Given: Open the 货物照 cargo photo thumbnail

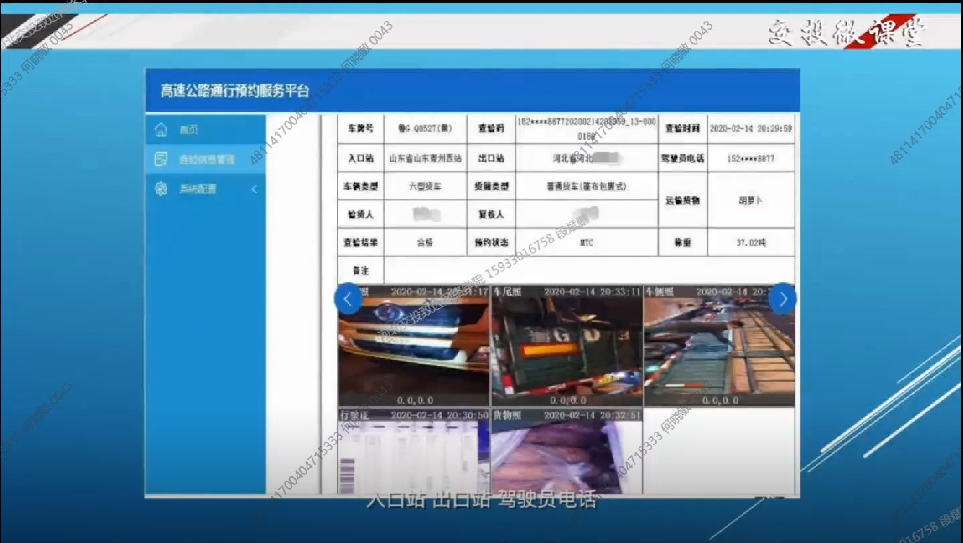Looking at the screenshot, I should tap(566, 451).
